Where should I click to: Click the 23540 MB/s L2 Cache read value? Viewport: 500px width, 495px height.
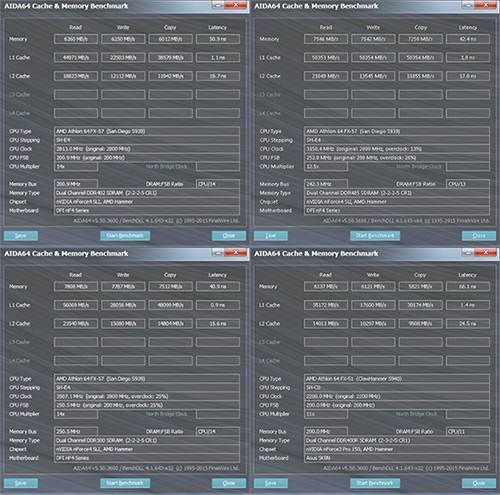click(x=76, y=323)
